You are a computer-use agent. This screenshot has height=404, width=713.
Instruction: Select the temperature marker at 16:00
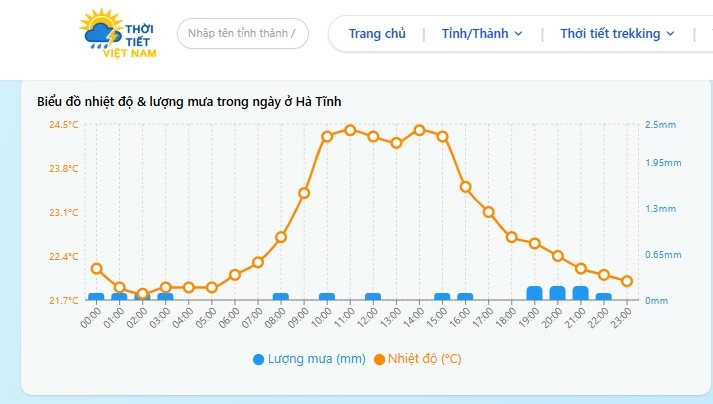[465, 187]
